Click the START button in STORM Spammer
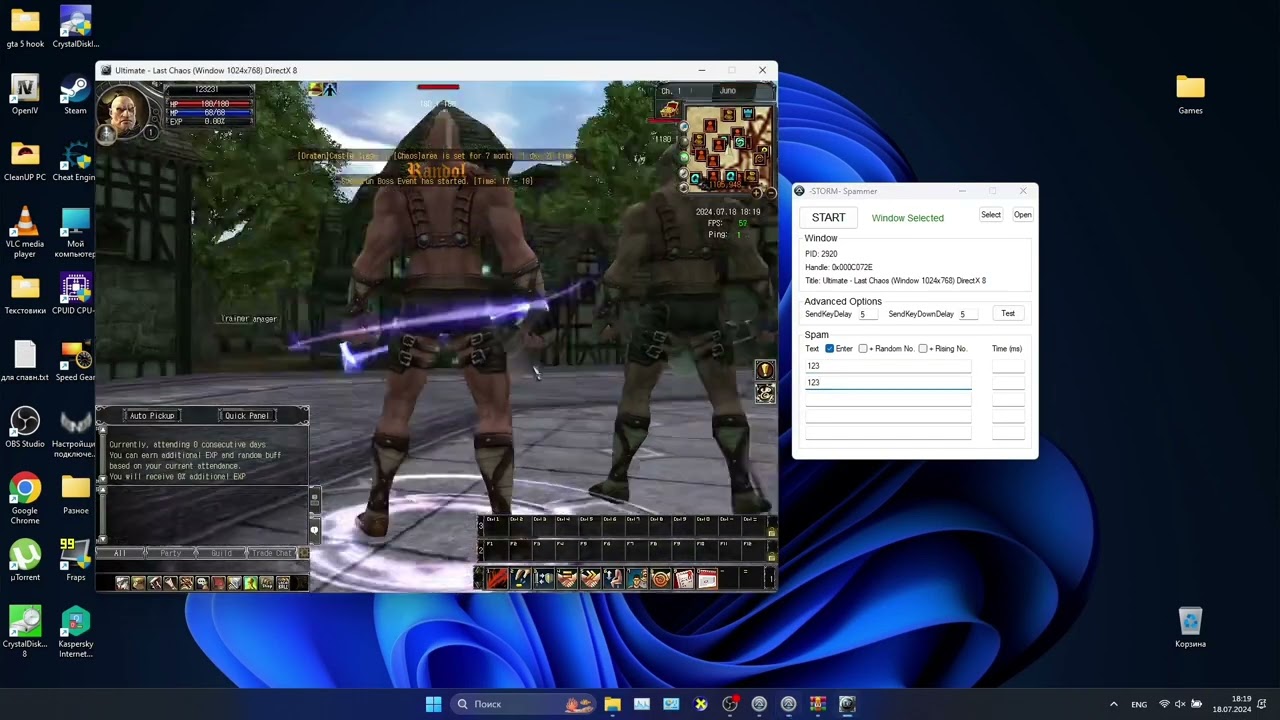 click(828, 217)
